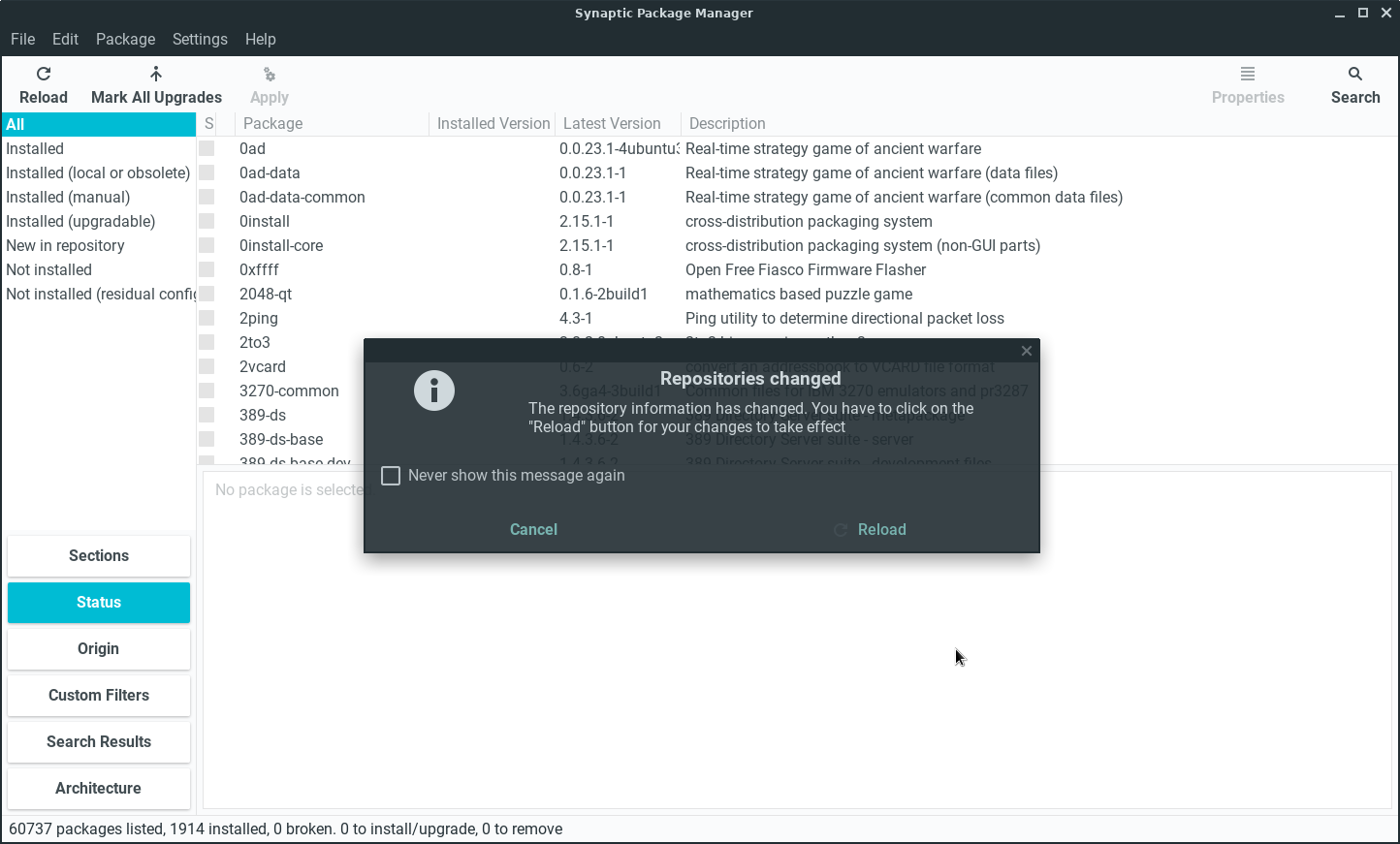Select Installed (manual) filter
This screenshot has height=844, width=1400.
click(x=99, y=197)
